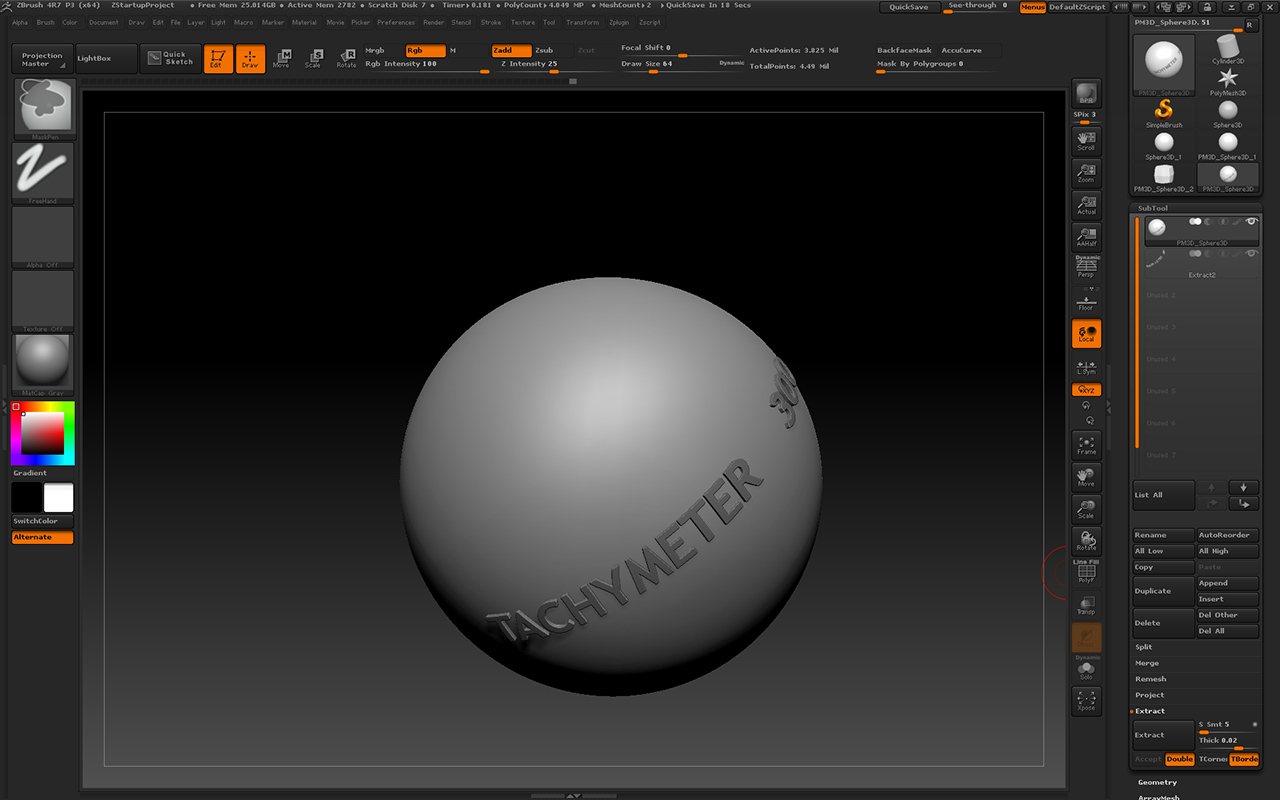Image resolution: width=1280 pixels, height=800 pixels.
Task: Select the PolyMesh3D star tool
Action: 1228,81
